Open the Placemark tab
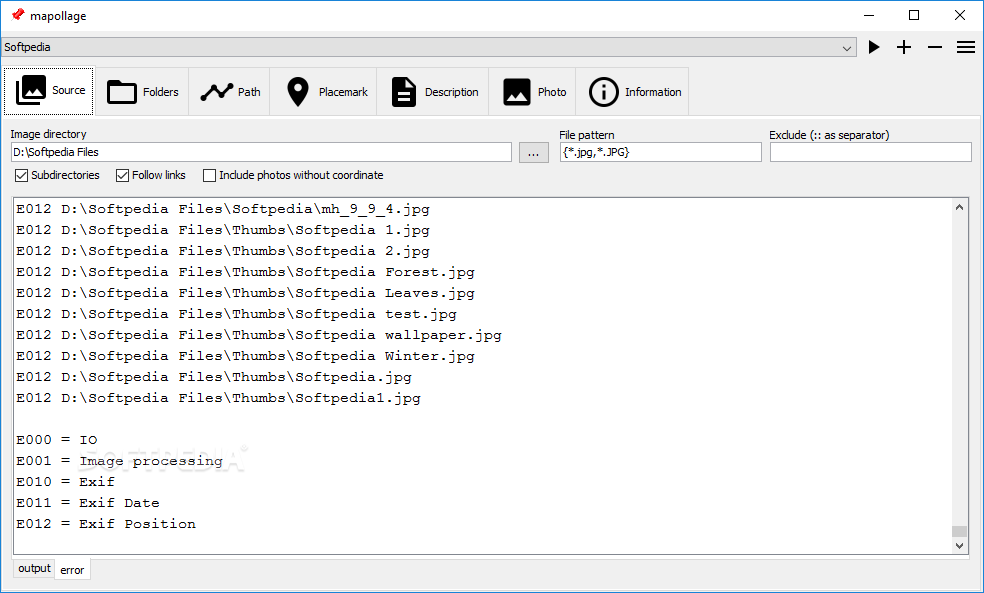984x593 pixels. click(324, 92)
